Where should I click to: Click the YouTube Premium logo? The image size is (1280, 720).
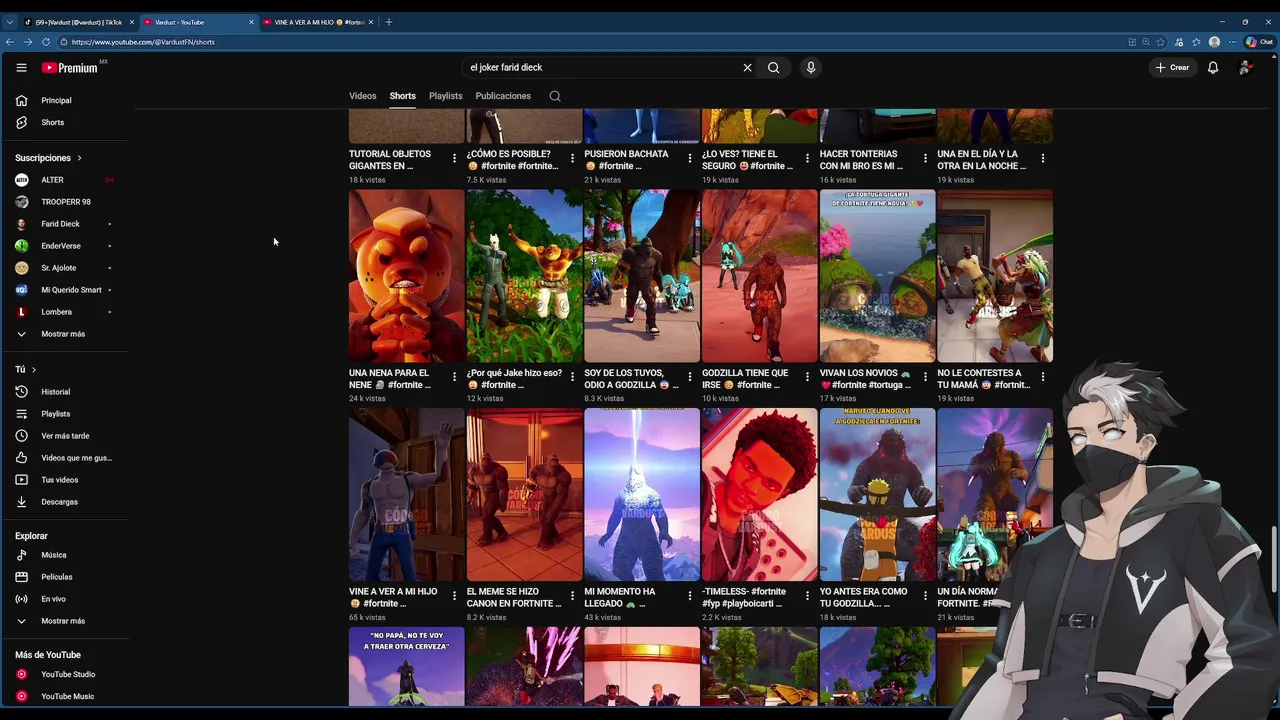70,67
